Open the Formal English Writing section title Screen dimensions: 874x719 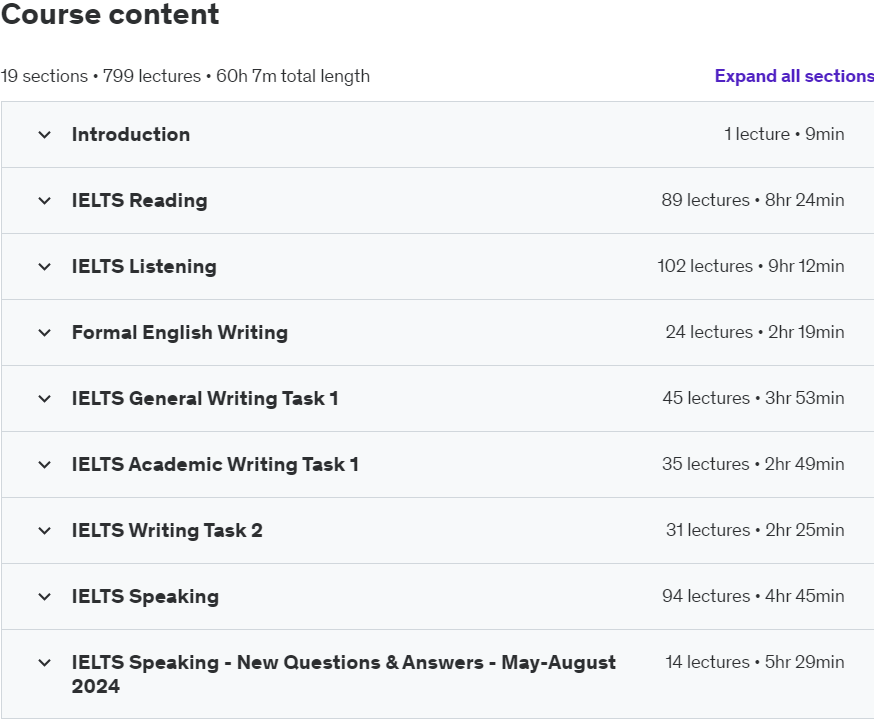(180, 332)
